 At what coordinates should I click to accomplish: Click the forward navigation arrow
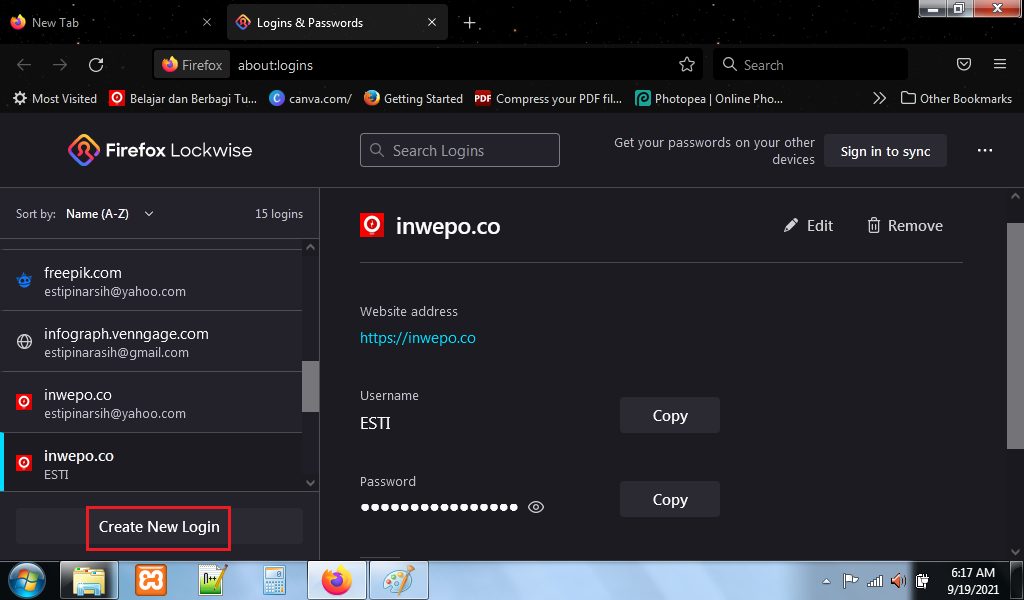60,65
